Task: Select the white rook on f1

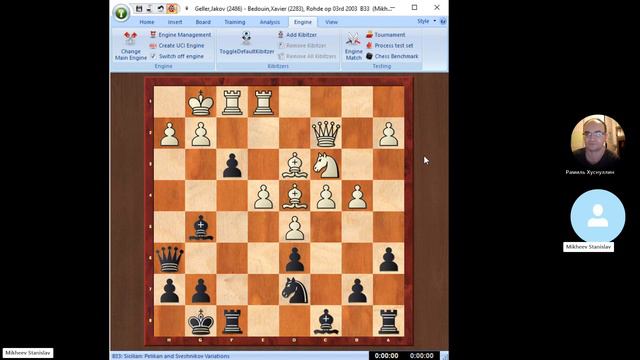Action: 232,102
